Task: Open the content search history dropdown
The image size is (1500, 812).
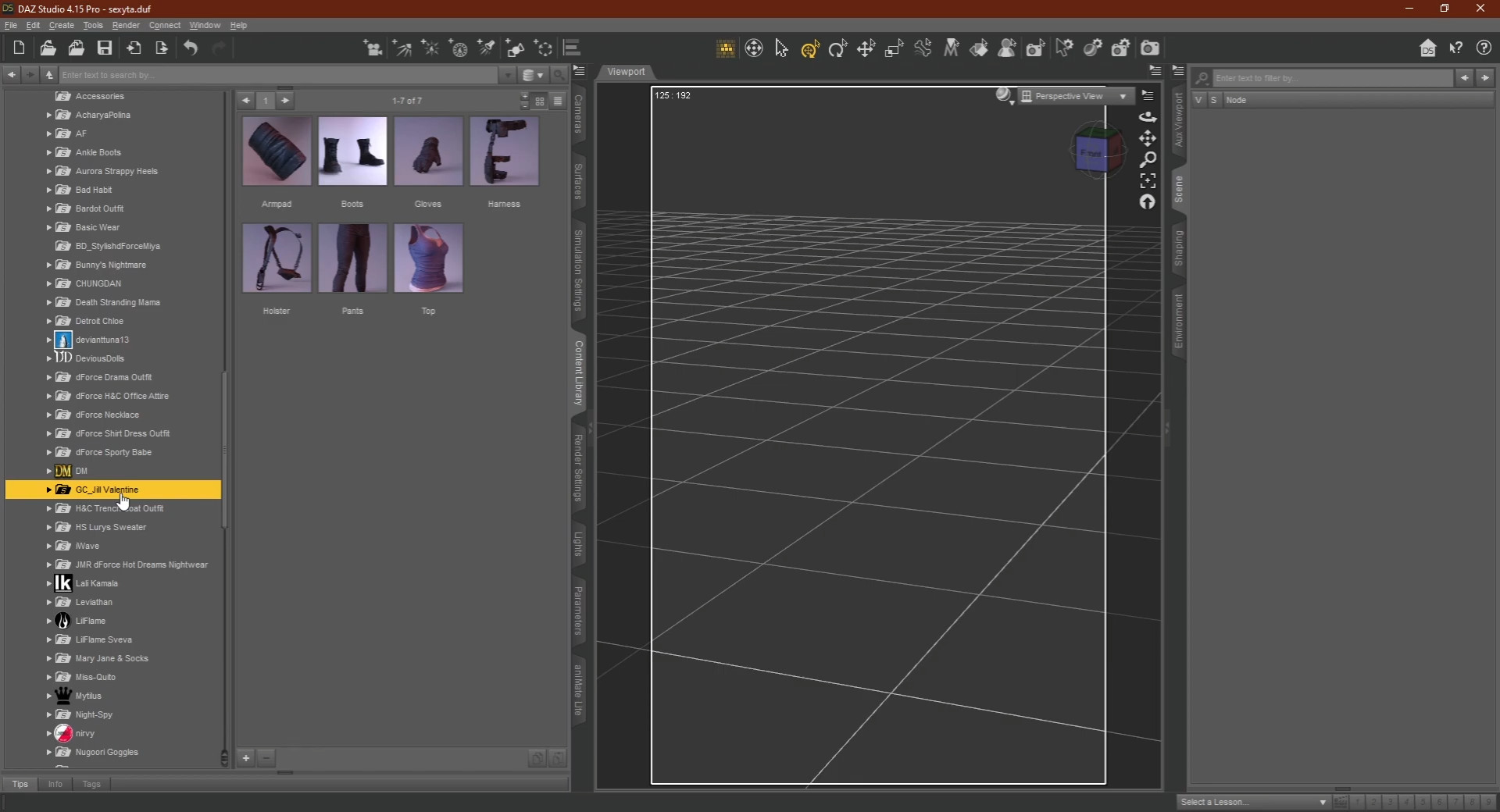Action: pyautogui.click(x=508, y=75)
